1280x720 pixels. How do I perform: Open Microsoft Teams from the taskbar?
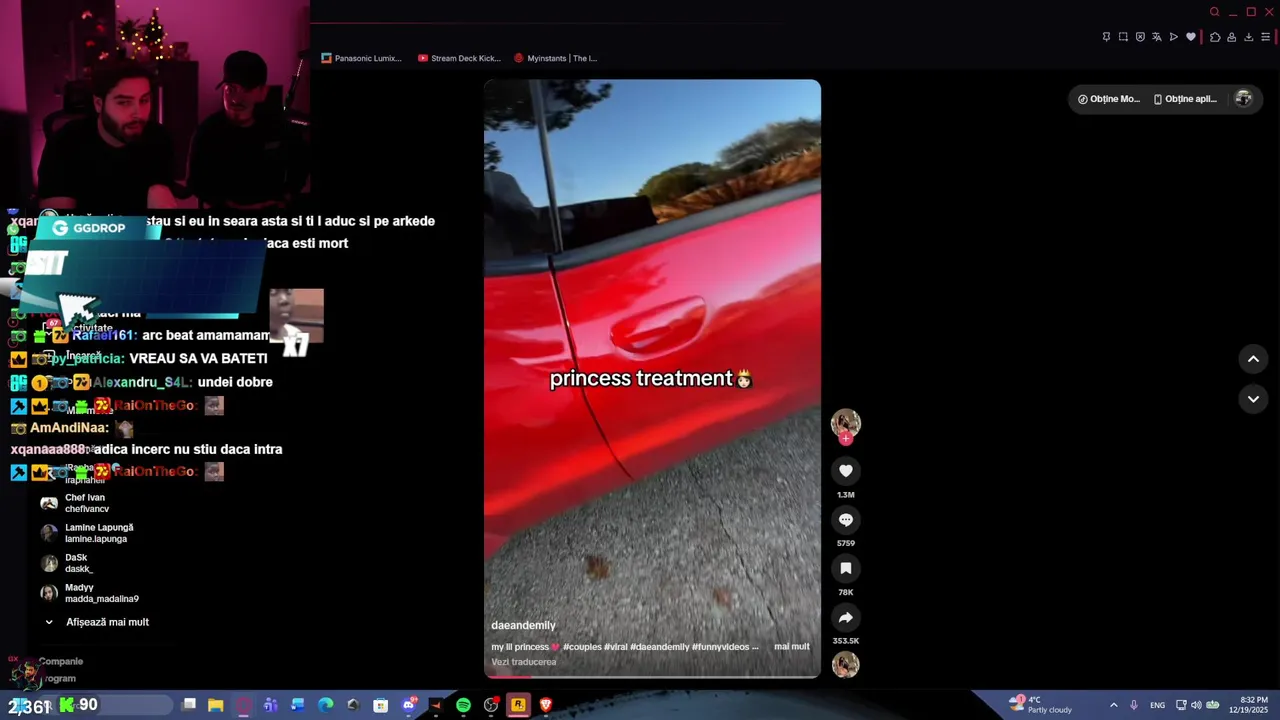click(x=271, y=705)
